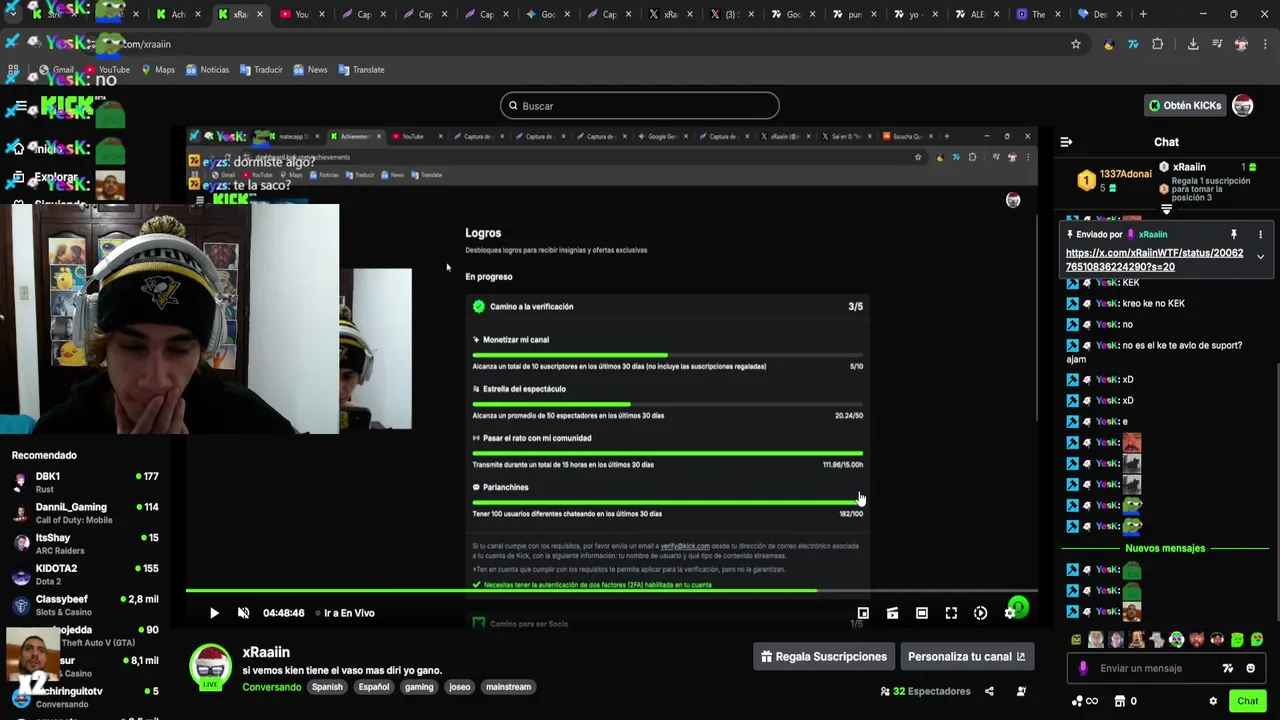The width and height of the screenshot is (1280, 720).
Task: Open Noticias bookmark
Action: click(x=207, y=70)
